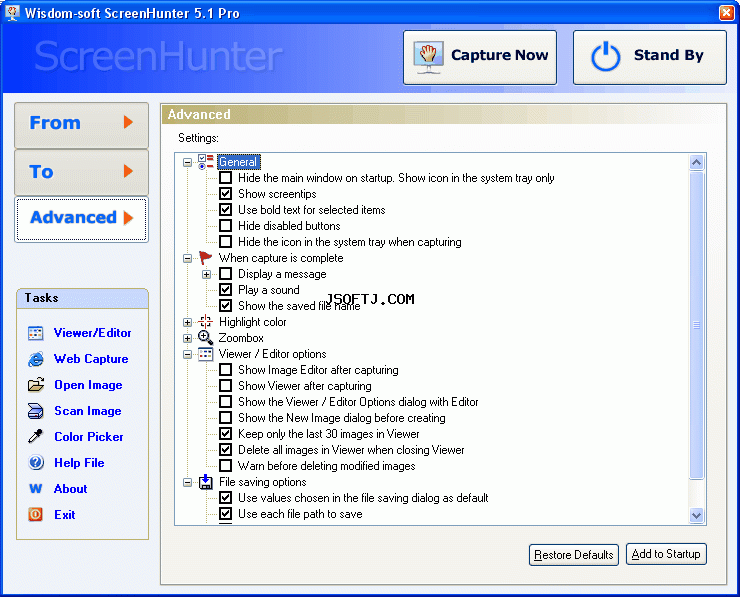The width and height of the screenshot is (740, 597).
Task: Enable Display a message checkbox
Action: click(226, 274)
